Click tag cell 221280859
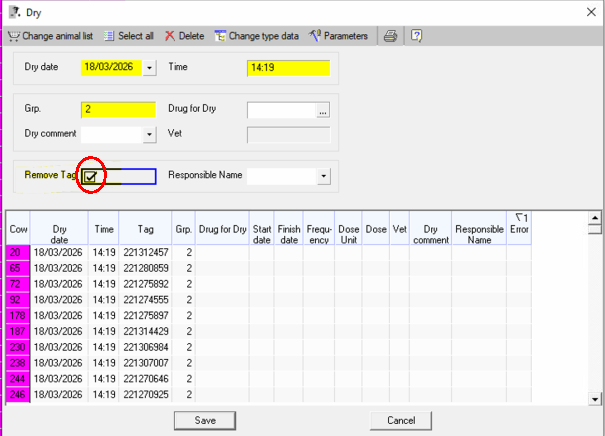The image size is (605, 436). tap(145, 268)
